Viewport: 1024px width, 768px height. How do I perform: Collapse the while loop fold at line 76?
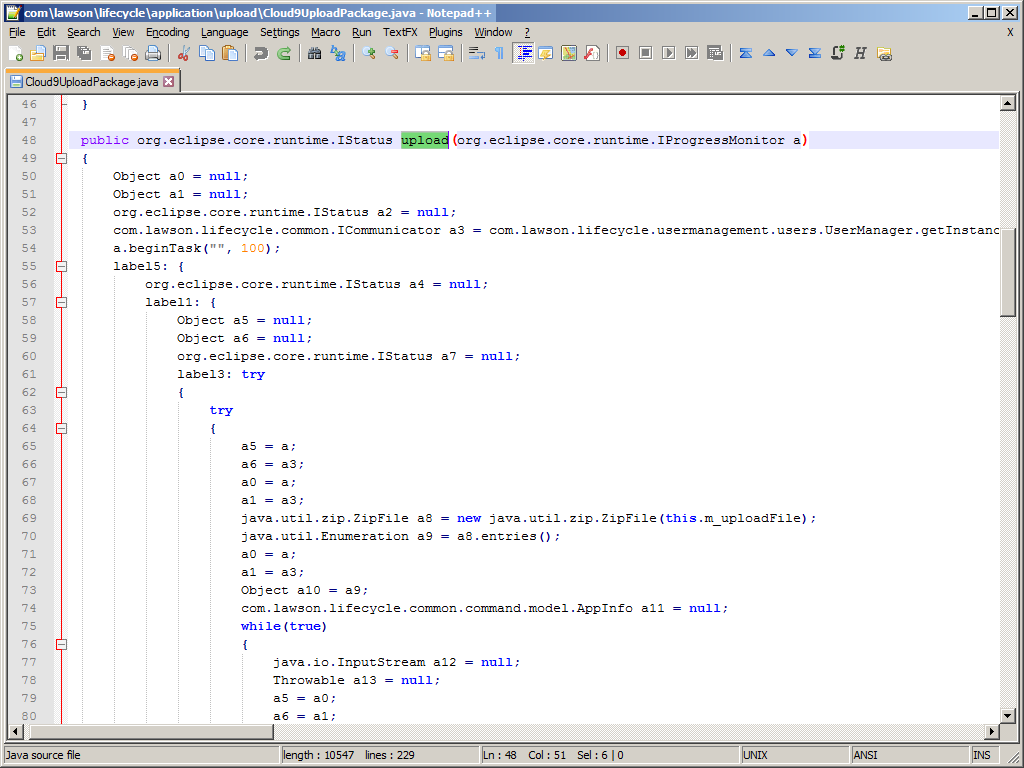tap(62, 644)
